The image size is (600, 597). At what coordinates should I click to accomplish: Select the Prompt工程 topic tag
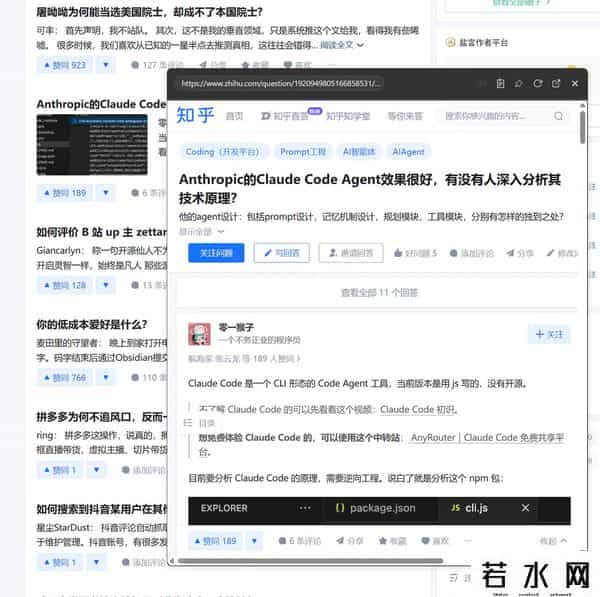(x=303, y=152)
